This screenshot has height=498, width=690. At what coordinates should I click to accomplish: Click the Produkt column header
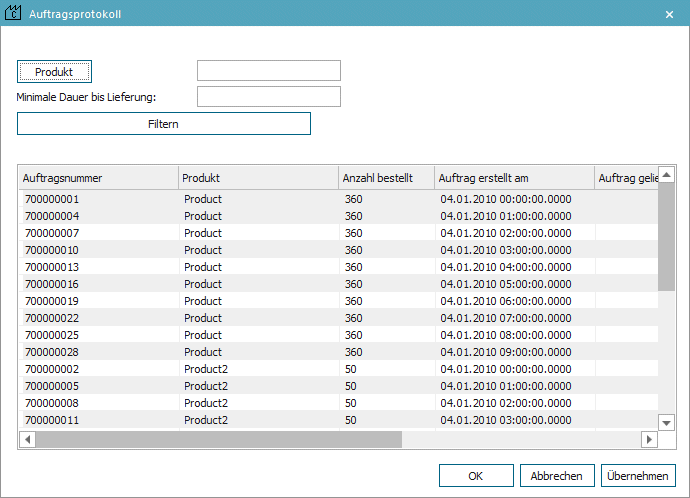tap(258, 178)
